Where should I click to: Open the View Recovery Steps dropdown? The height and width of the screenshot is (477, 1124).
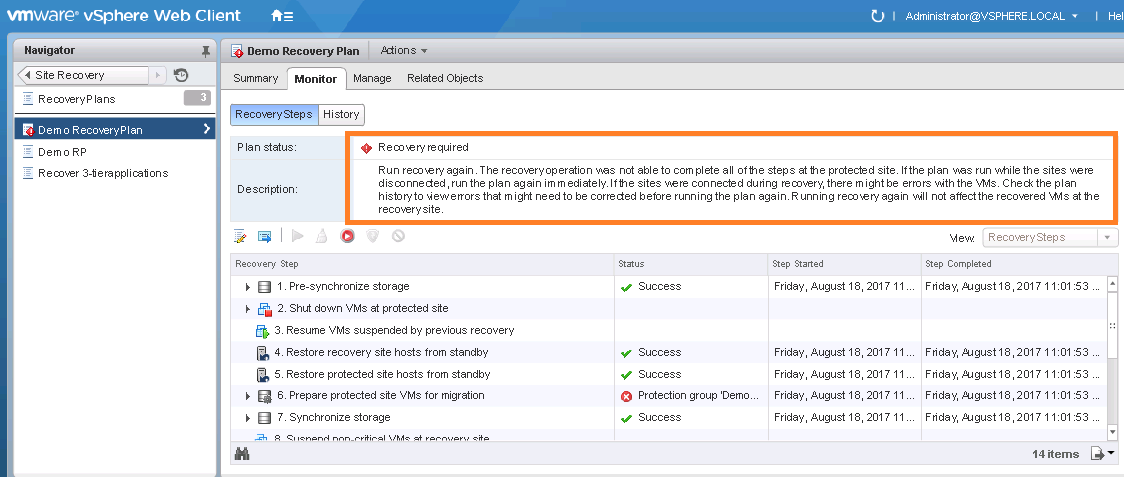click(1050, 237)
